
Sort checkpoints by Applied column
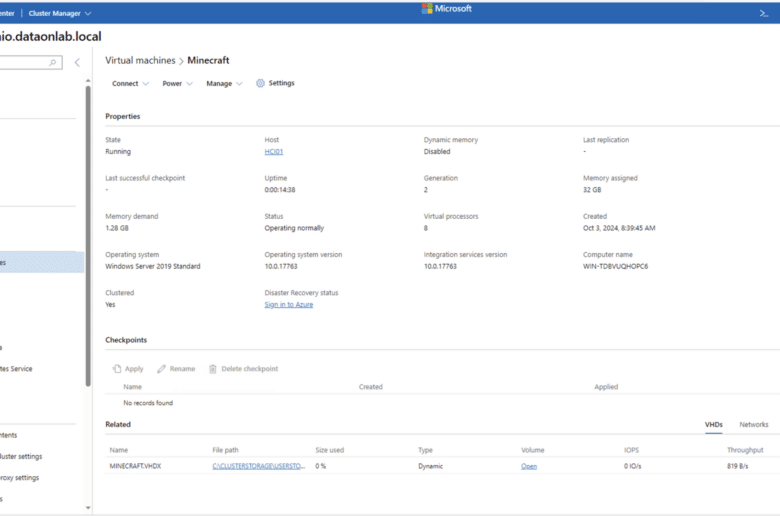(x=606, y=387)
